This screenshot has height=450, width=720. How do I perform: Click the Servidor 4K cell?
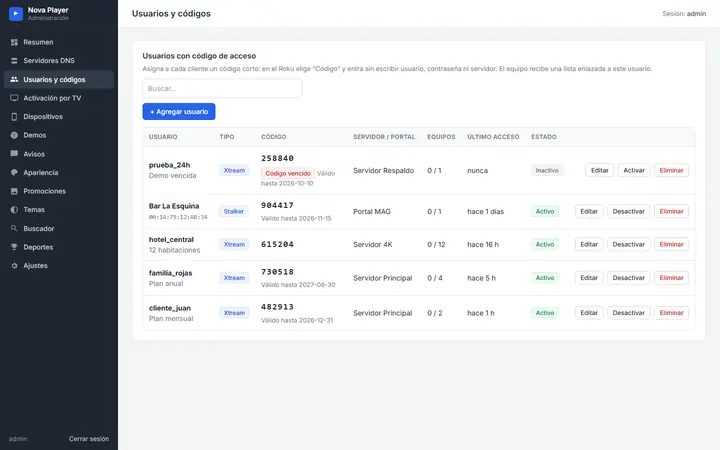(373, 244)
